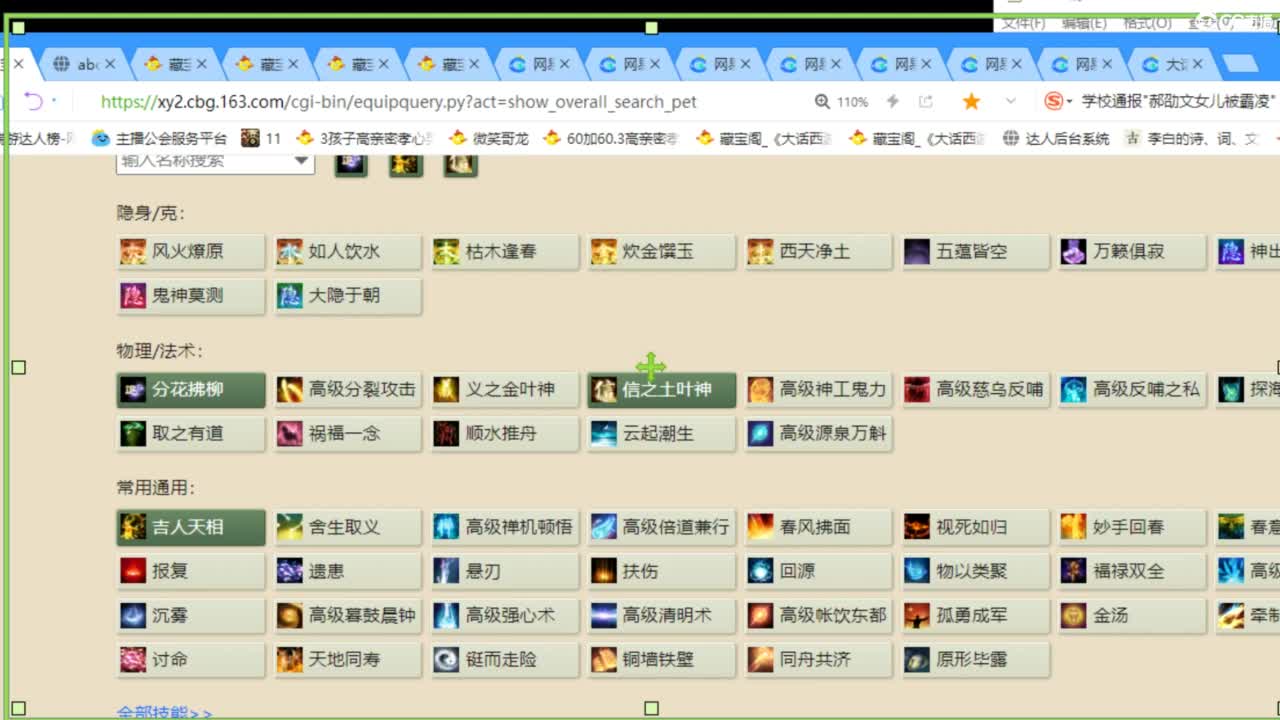Click the 视死如归 skill icon
This screenshot has width=1280, height=720.
coord(917,527)
